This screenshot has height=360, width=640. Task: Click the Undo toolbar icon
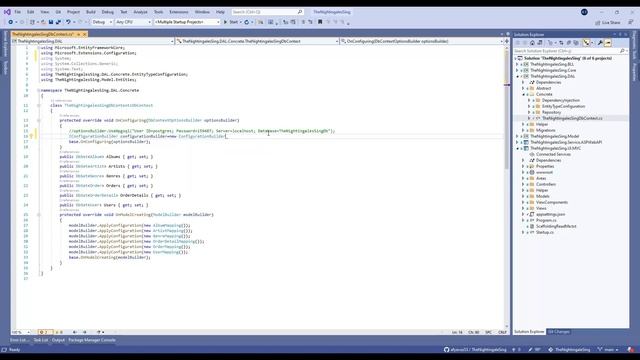68,22
